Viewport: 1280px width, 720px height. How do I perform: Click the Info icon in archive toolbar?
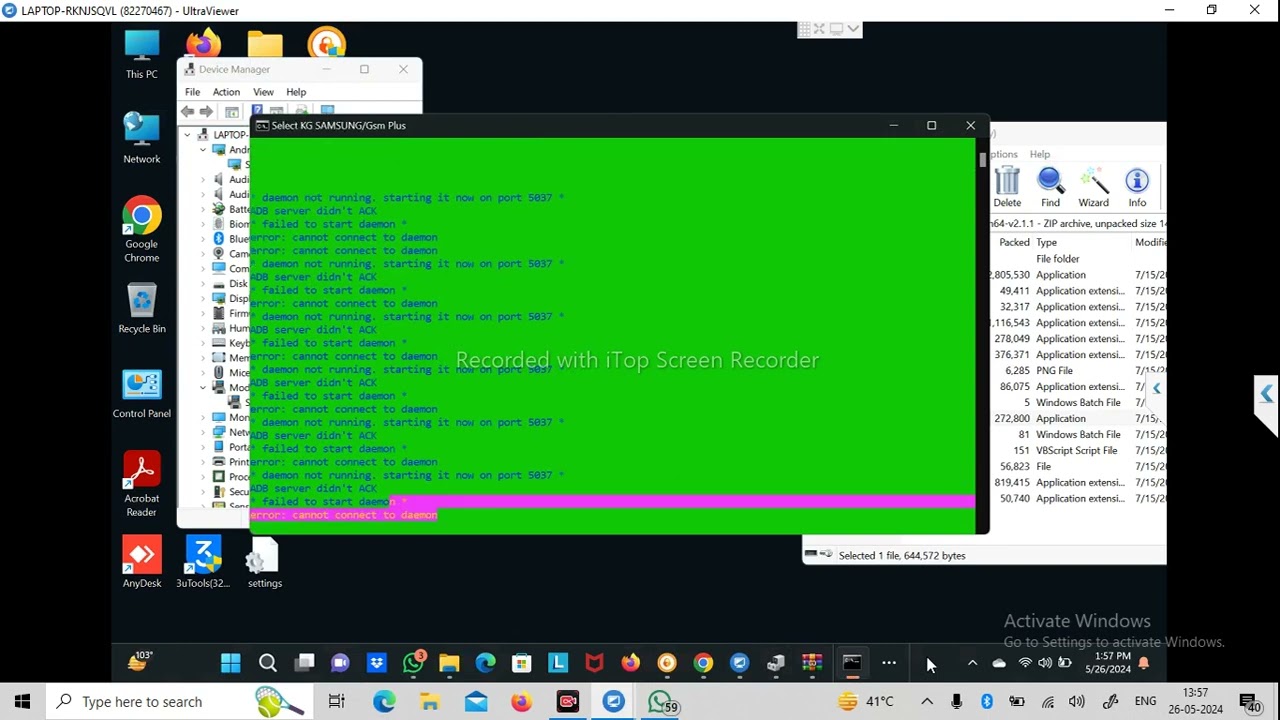(1137, 187)
